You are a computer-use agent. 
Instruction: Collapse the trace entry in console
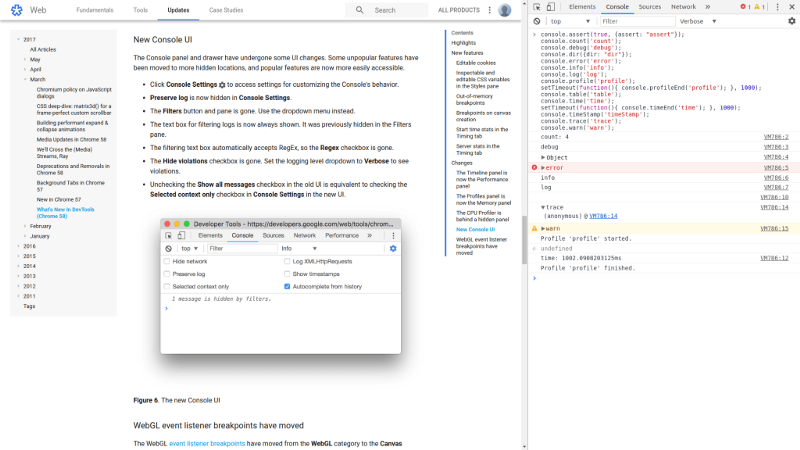tap(544, 207)
